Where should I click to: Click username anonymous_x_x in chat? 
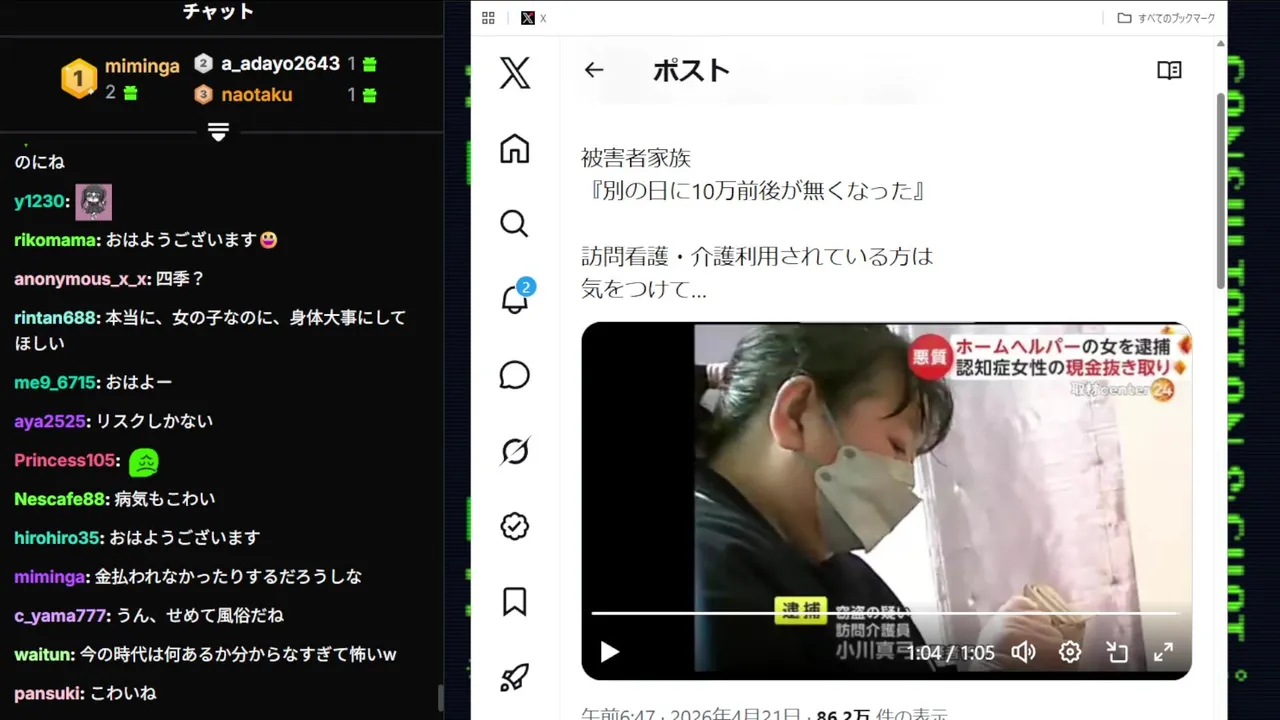point(81,279)
